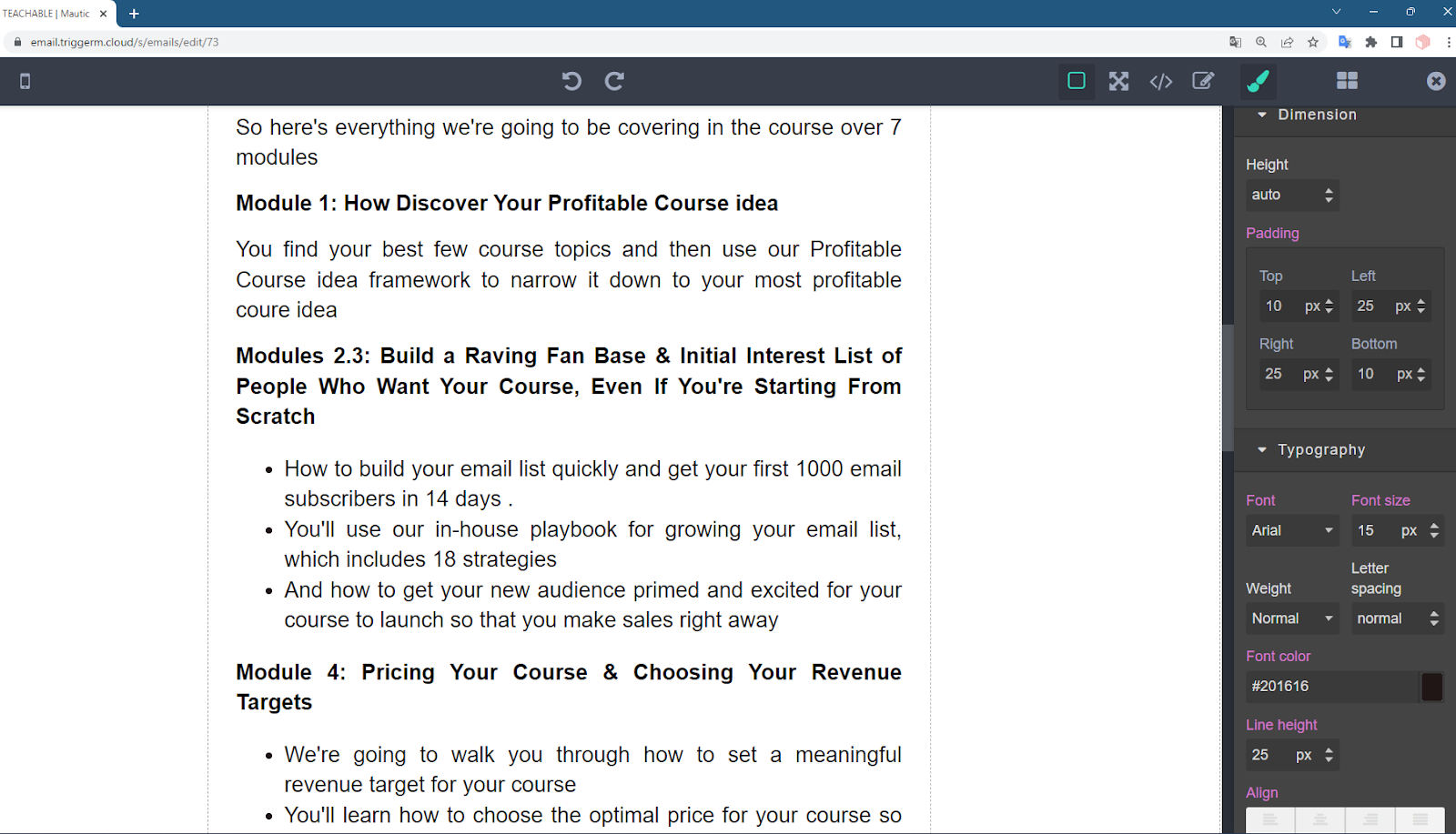1456x834 pixels.
Task: Select the TEACHABLE | Mautic browser tab
Action: coord(55,14)
